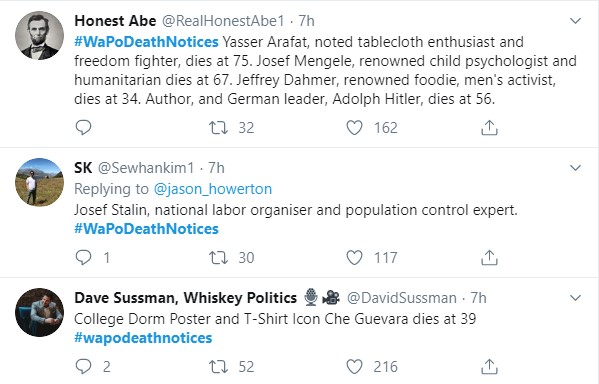Screen dimensions: 599x384
Task: Share Honest Abe's tweet
Action: coord(489,128)
